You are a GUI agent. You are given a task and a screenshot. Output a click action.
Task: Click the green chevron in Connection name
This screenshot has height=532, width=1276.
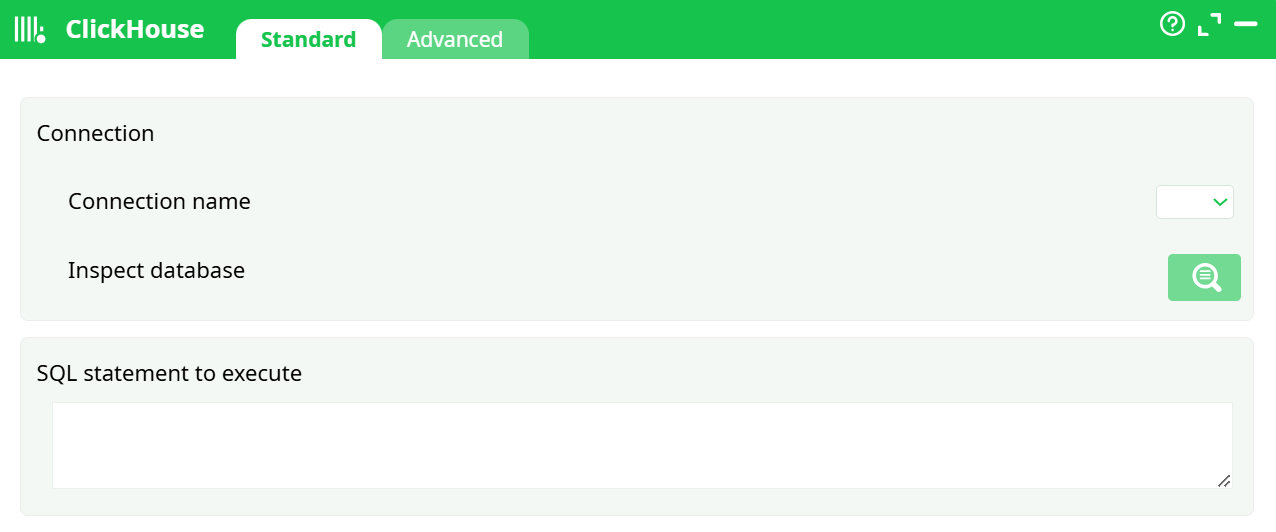tap(1220, 202)
